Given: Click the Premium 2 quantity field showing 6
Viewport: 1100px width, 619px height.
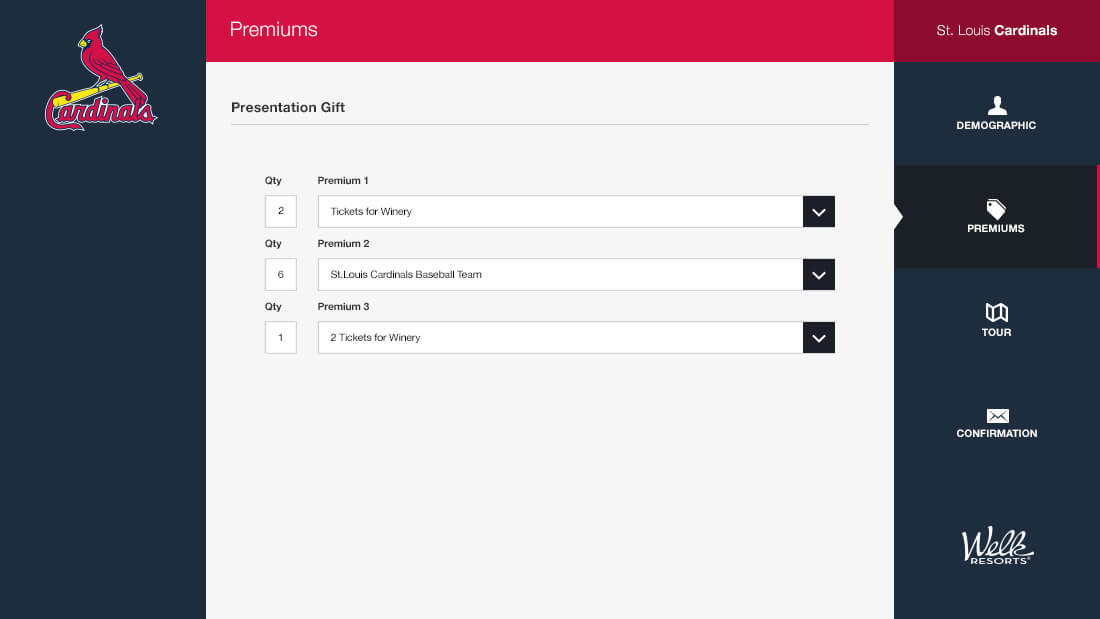Looking at the screenshot, I should tap(281, 274).
